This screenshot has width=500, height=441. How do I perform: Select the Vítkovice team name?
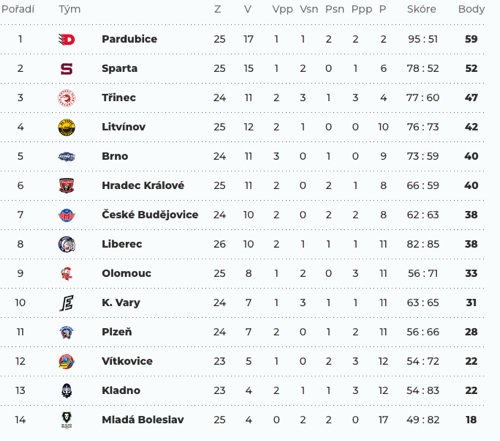[x=127, y=361]
